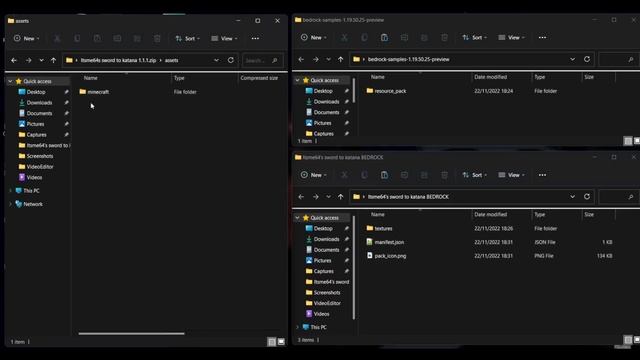Viewport: 640px width, 360px height.
Task: Switch assets window to details view
Action: point(272,342)
